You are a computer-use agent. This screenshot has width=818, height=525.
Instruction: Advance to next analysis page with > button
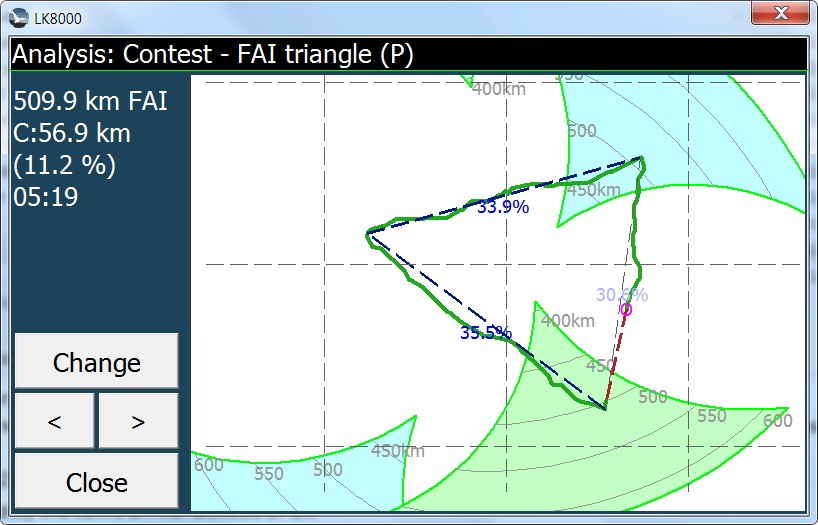pos(138,421)
